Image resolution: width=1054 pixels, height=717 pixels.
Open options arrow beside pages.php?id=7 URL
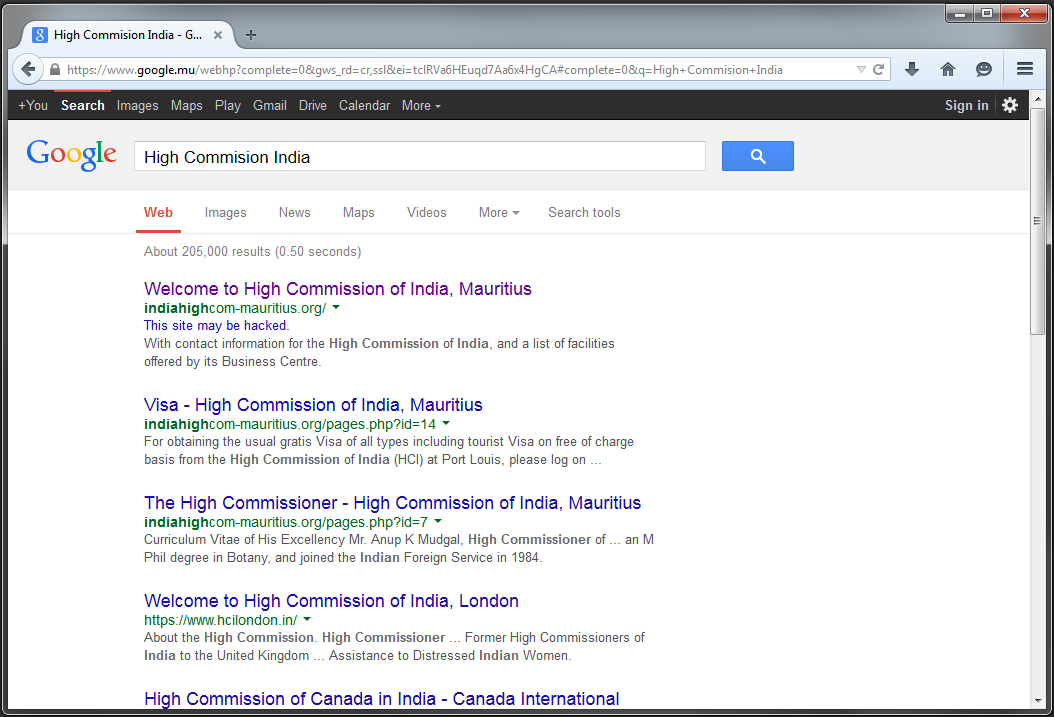point(438,521)
